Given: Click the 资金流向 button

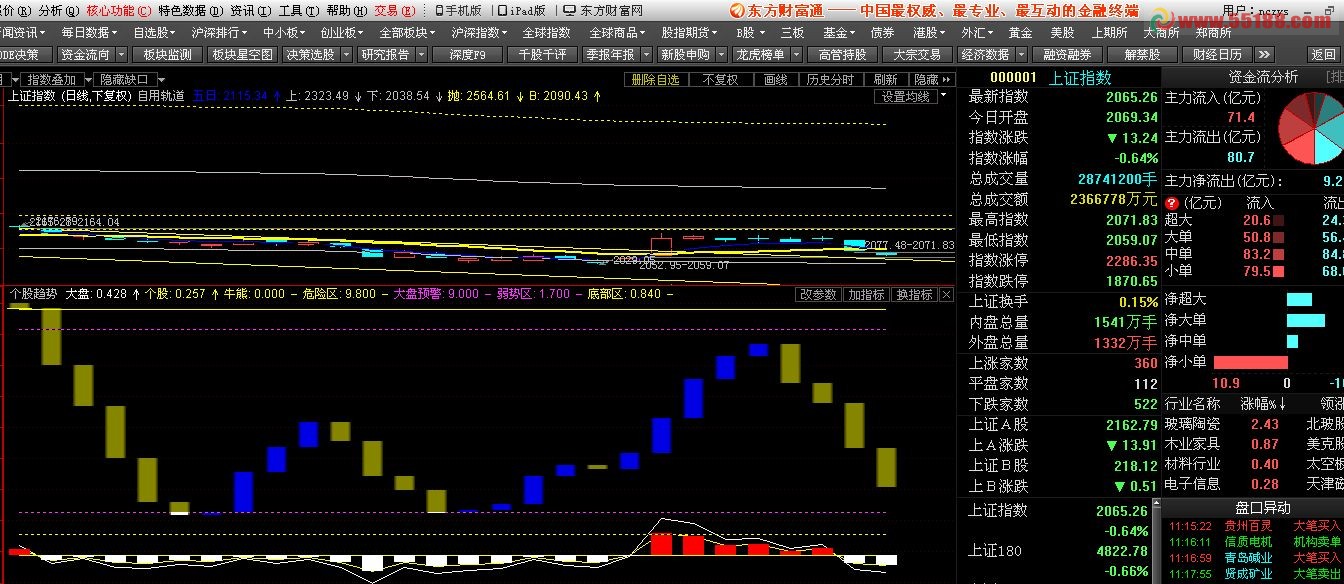Looking at the screenshot, I should click(85, 55).
